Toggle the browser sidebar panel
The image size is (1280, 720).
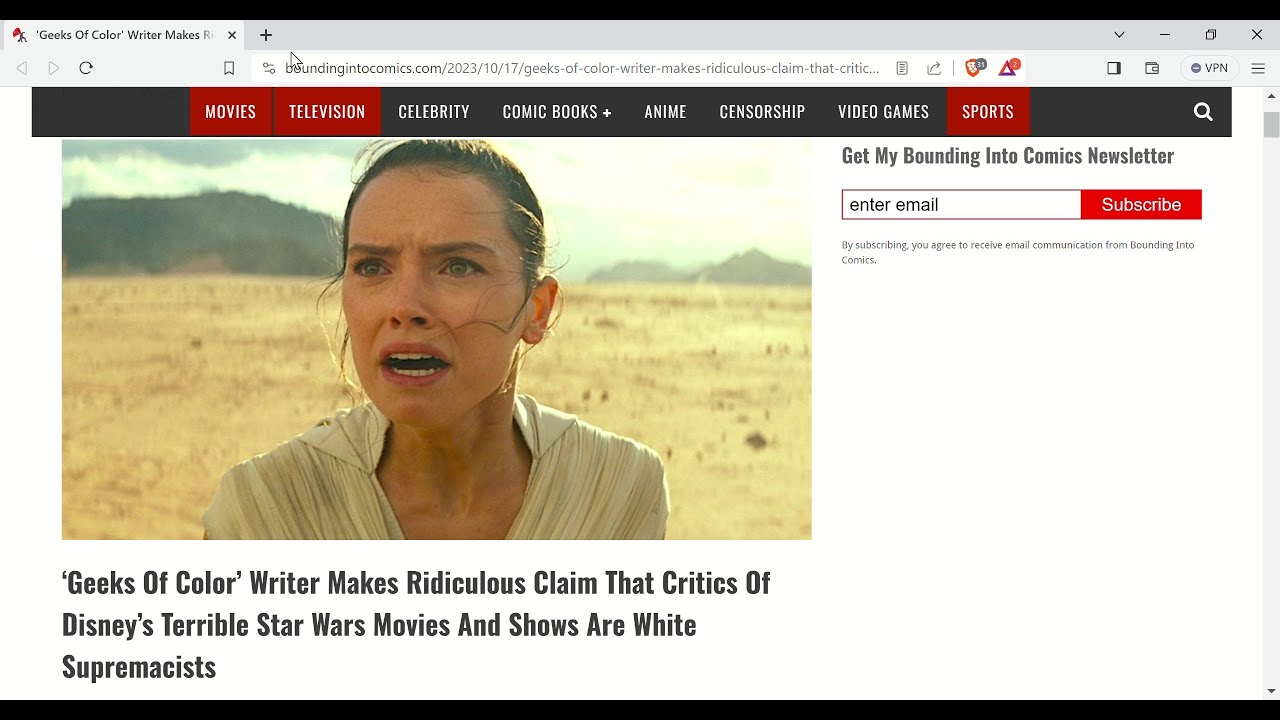pos(1114,68)
